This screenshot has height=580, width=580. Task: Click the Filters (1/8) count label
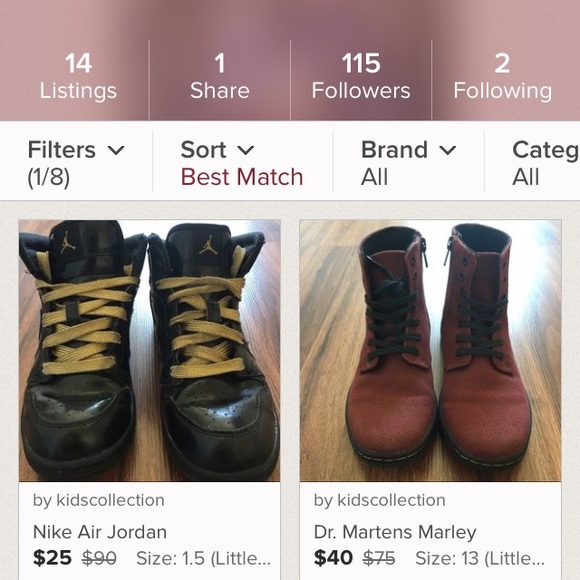[x=48, y=177]
